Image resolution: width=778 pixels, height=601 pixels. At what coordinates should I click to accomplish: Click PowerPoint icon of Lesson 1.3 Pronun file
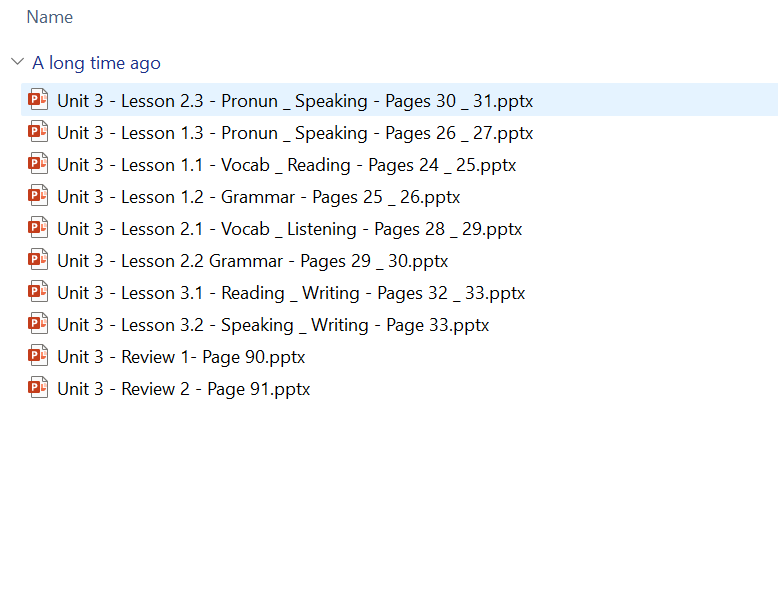coord(38,132)
